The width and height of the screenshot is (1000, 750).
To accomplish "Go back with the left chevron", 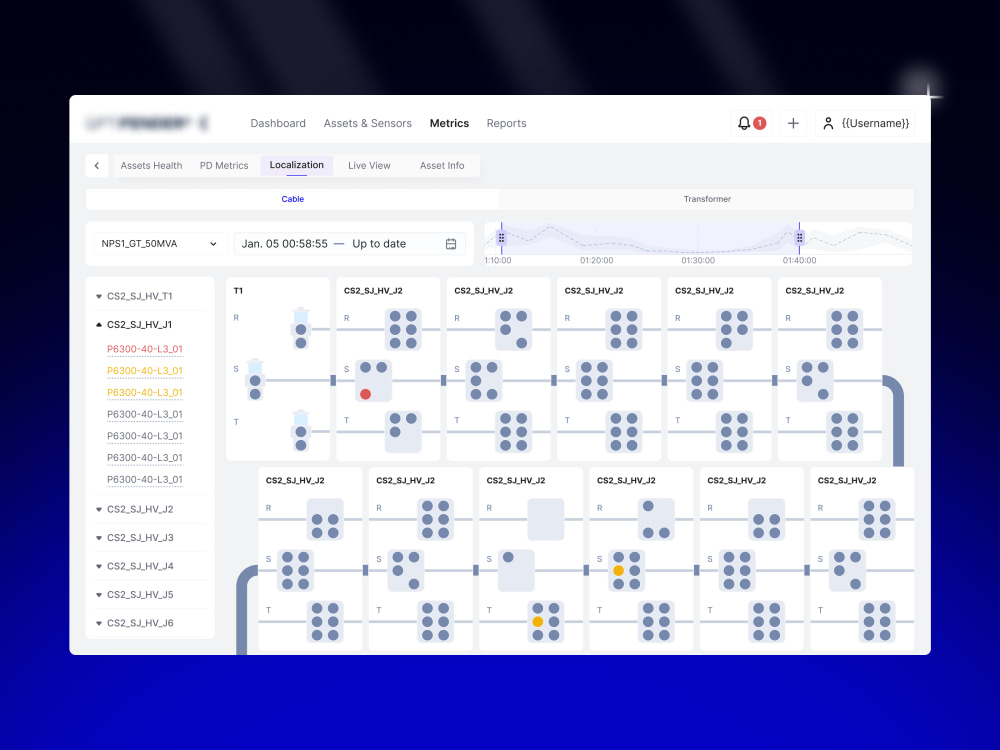I will (x=97, y=166).
